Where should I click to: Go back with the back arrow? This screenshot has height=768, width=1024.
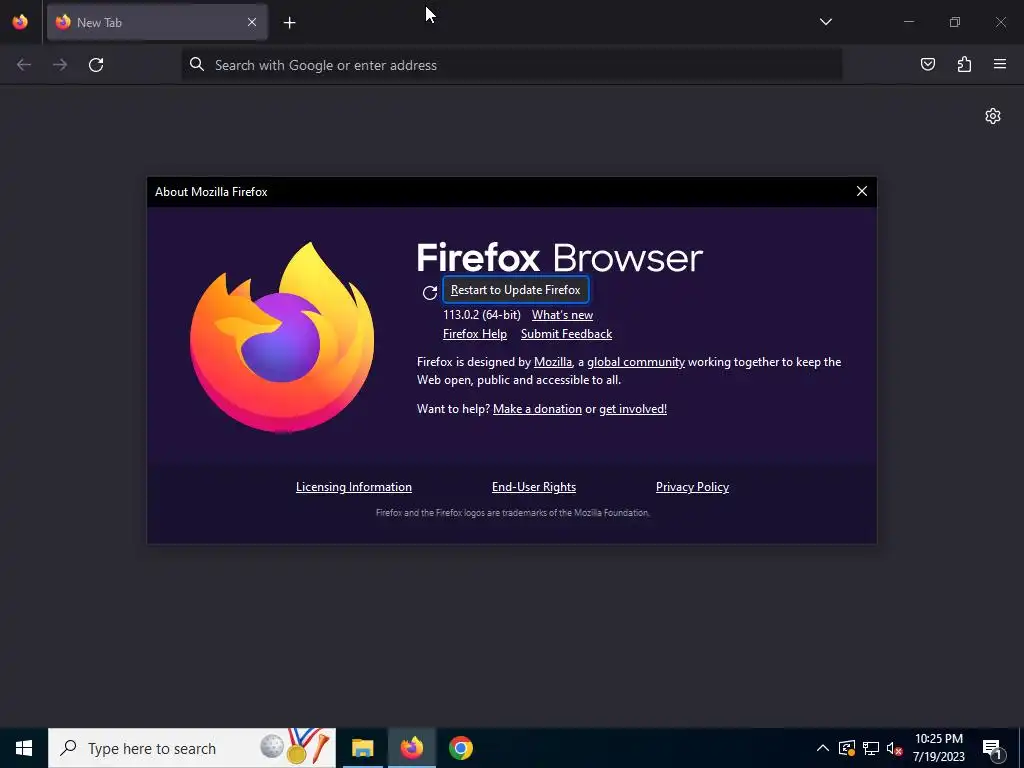click(24, 65)
